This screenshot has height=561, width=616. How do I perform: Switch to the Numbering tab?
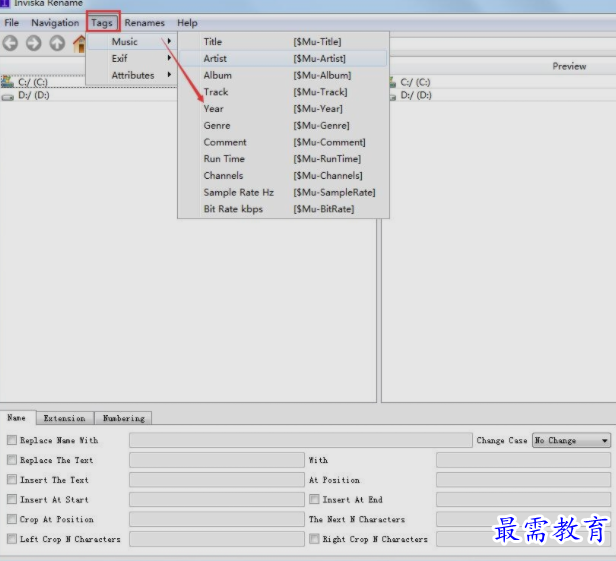[x=124, y=418]
